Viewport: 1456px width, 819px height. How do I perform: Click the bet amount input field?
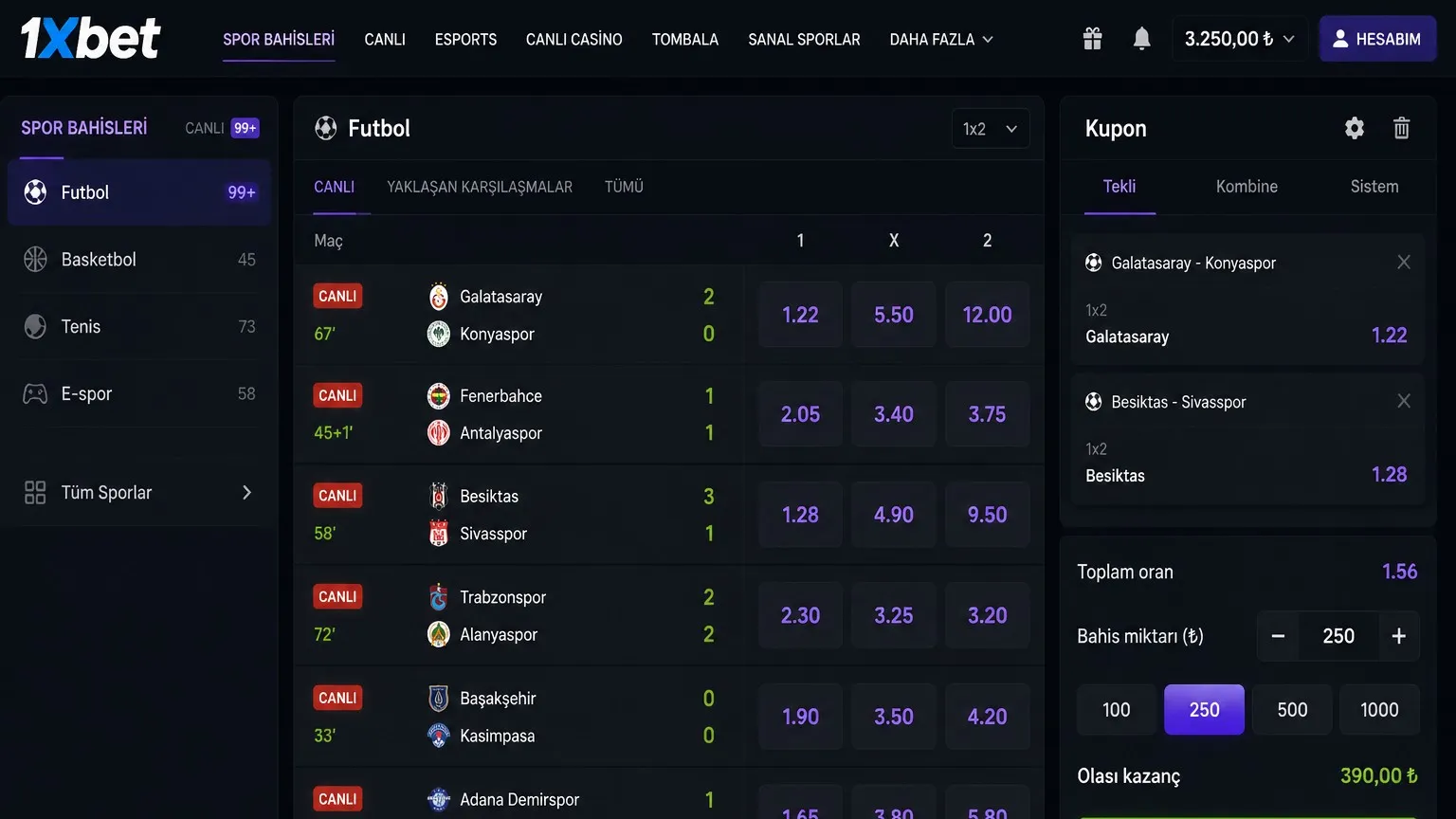(x=1338, y=636)
